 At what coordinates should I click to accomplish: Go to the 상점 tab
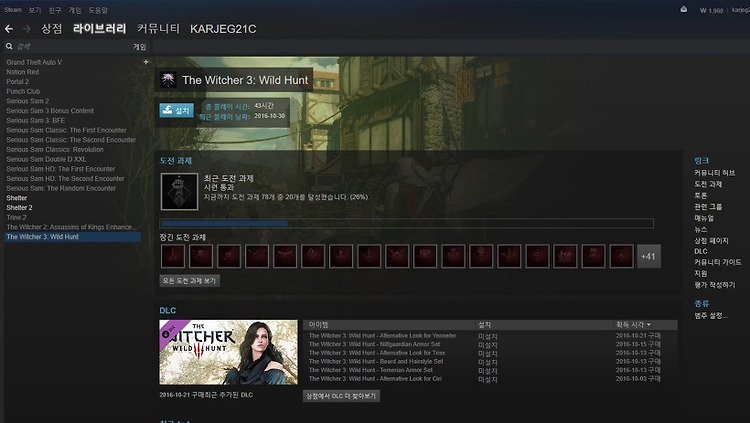[x=52, y=29]
